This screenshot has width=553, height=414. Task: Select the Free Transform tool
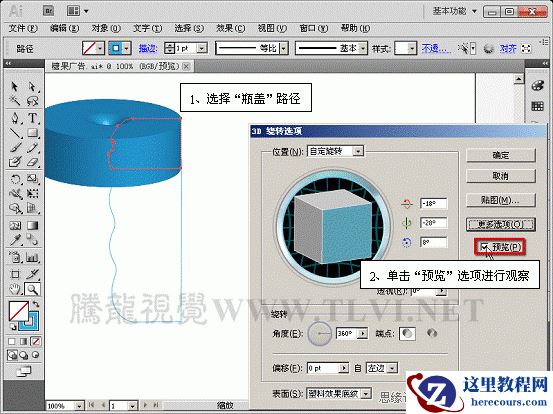[x=32, y=194]
